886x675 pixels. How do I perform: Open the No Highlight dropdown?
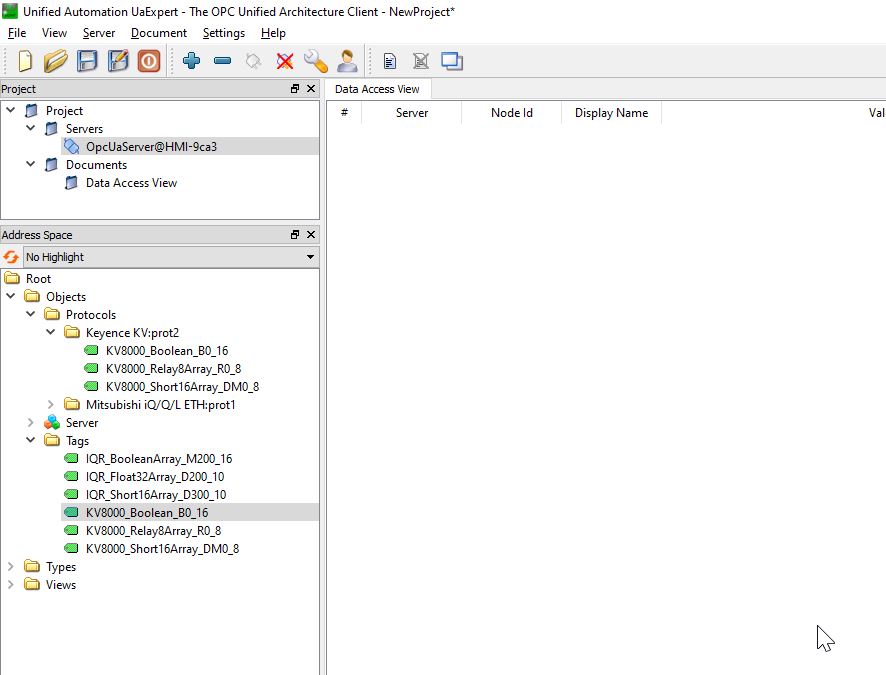pos(171,257)
